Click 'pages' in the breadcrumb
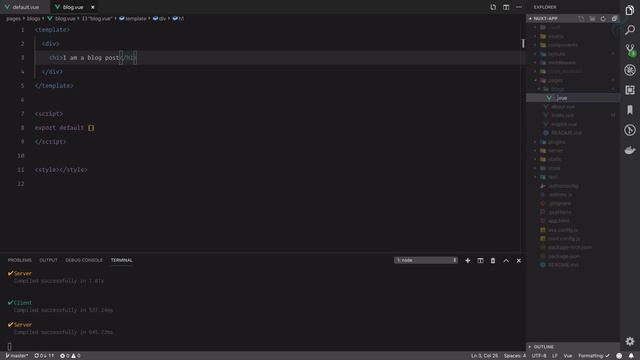Image resolution: width=640 pixels, height=360 pixels. [13, 18]
